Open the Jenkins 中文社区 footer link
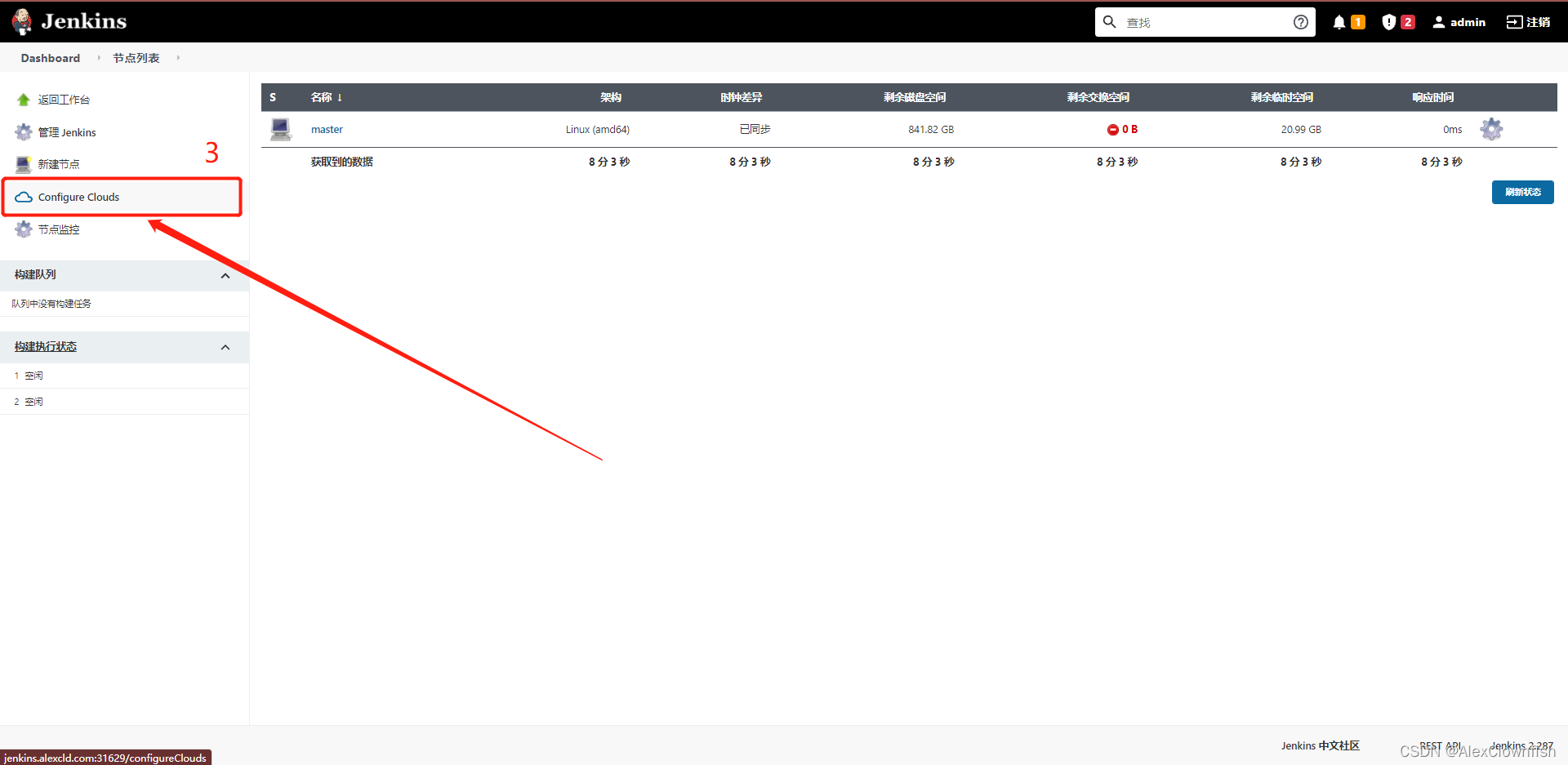 point(1321,745)
